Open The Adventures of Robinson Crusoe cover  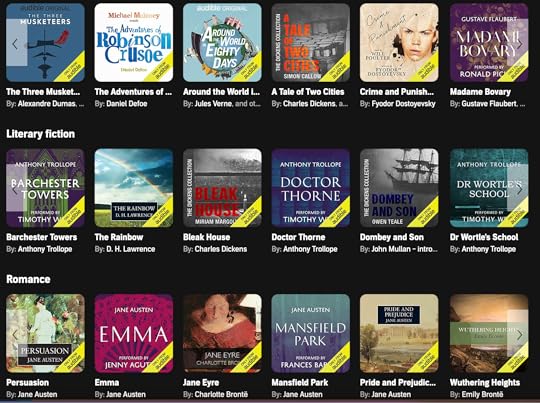tap(134, 43)
